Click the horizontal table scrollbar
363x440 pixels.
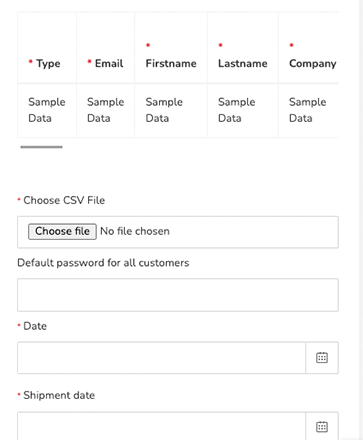tap(41, 147)
